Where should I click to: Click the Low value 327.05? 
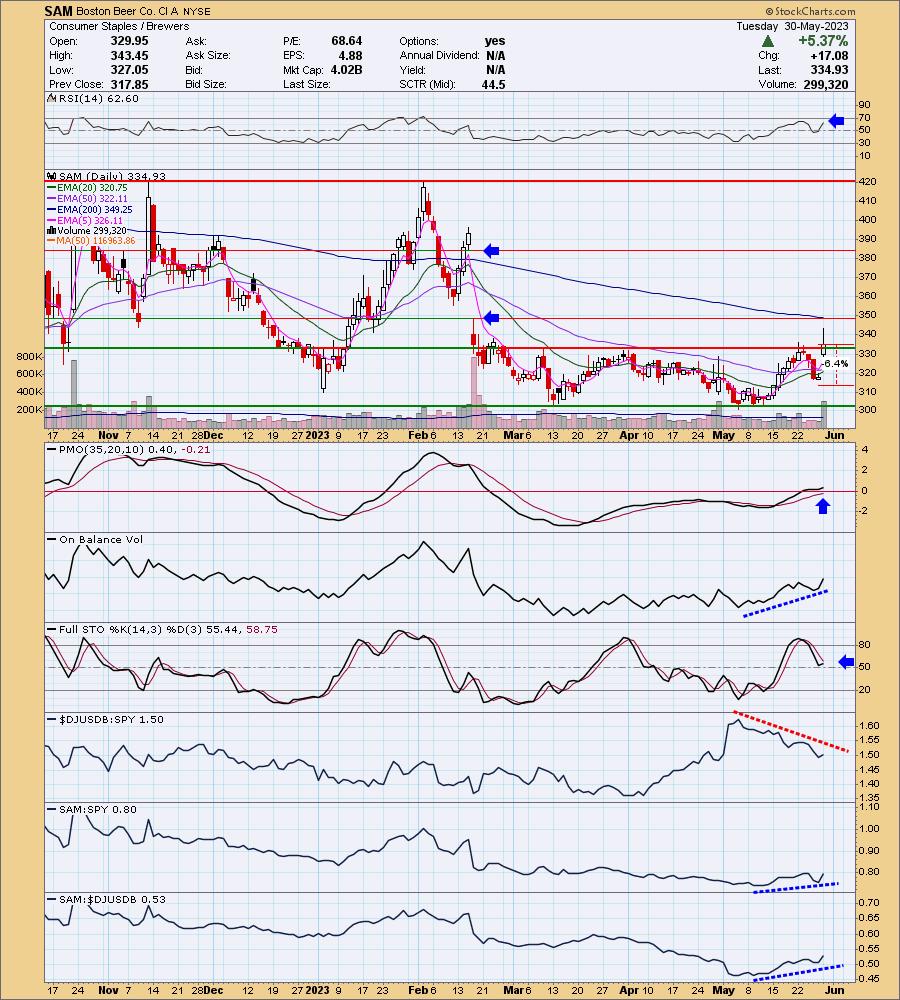(x=129, y=70)
